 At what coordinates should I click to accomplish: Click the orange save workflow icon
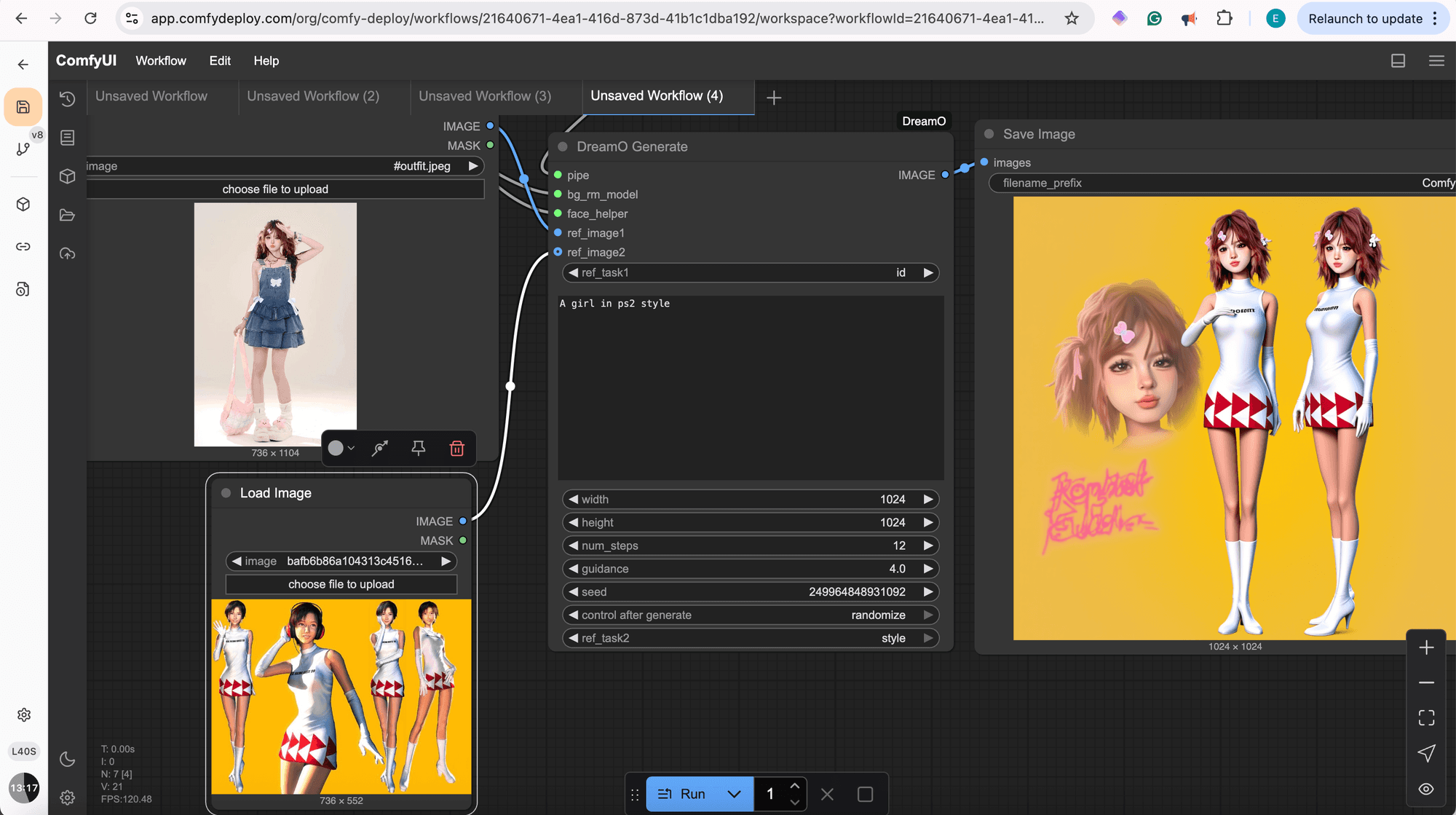23,106
